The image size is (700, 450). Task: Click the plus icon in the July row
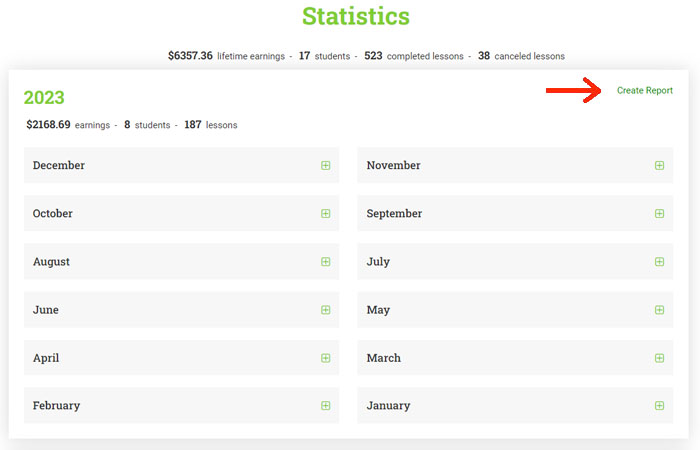659,262
